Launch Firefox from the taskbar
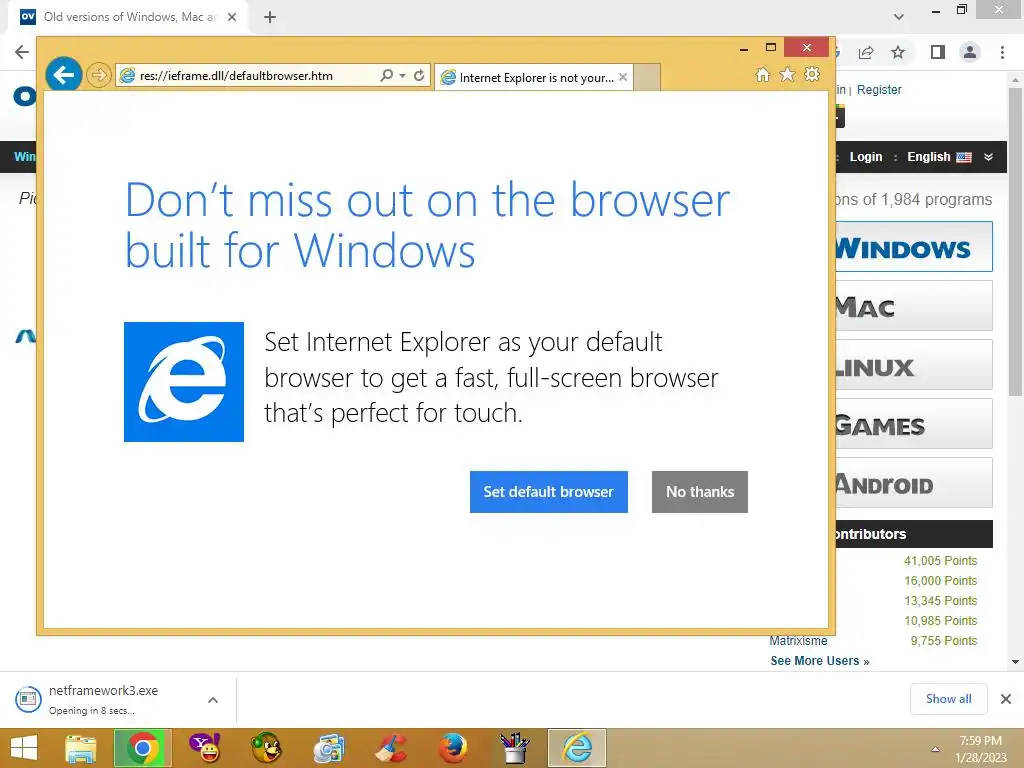 pos(453,748)
